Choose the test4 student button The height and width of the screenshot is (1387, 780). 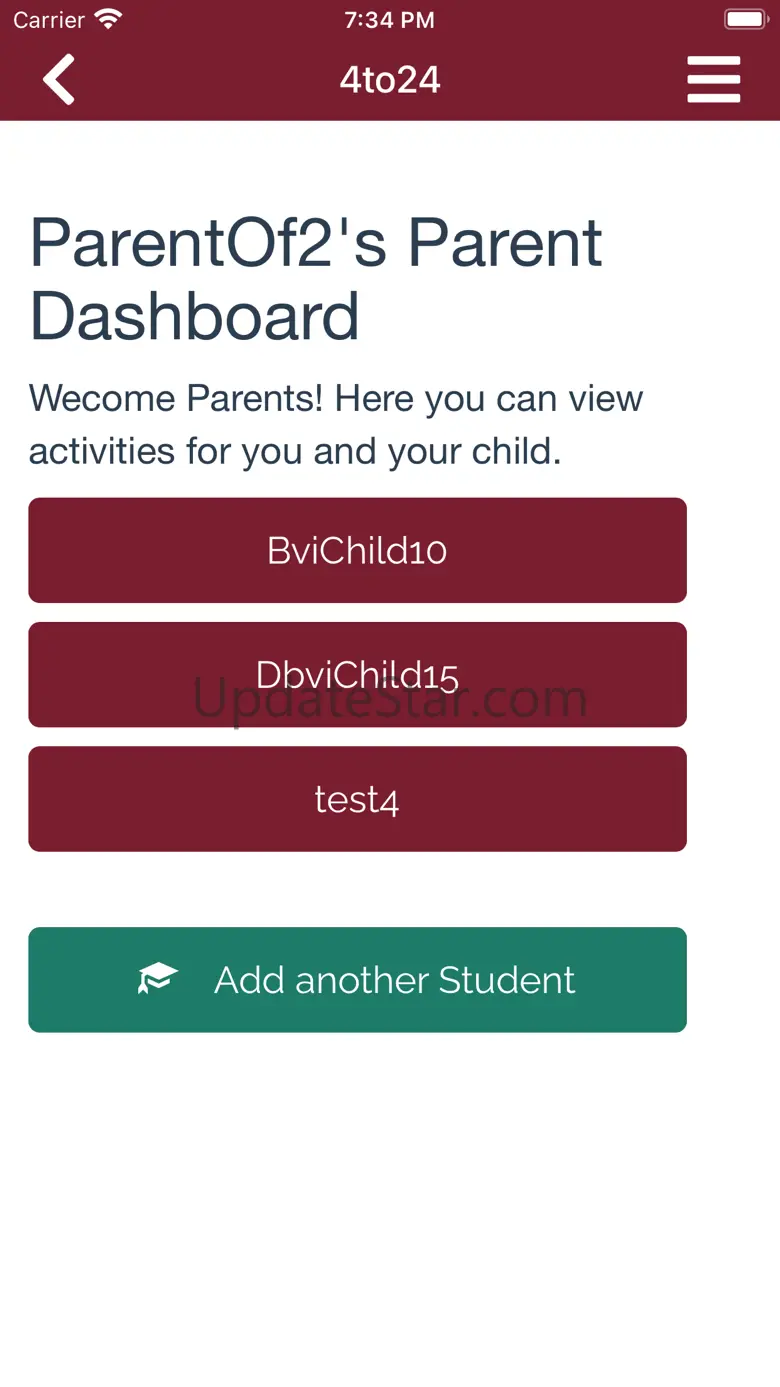coord(357,799)
